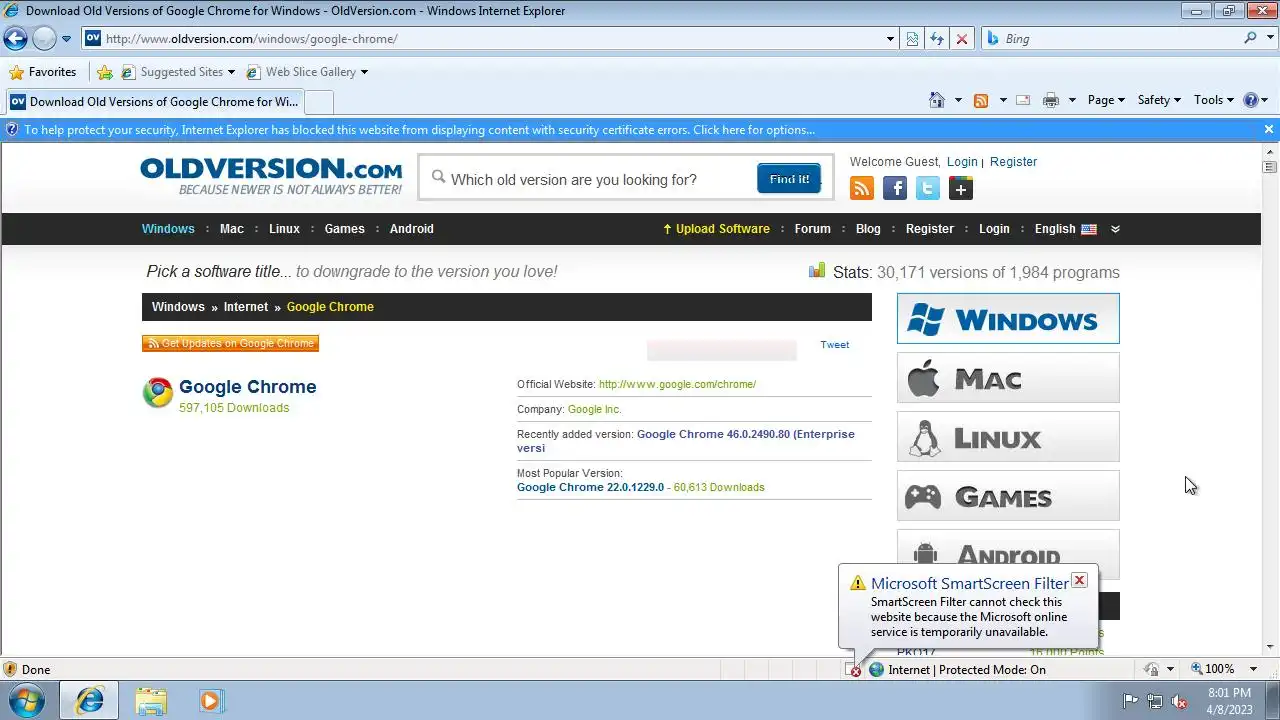Viewport: 1280px width, 720px height.
Task: Click the Help question mark icon
Action: tap(1250, 100)
